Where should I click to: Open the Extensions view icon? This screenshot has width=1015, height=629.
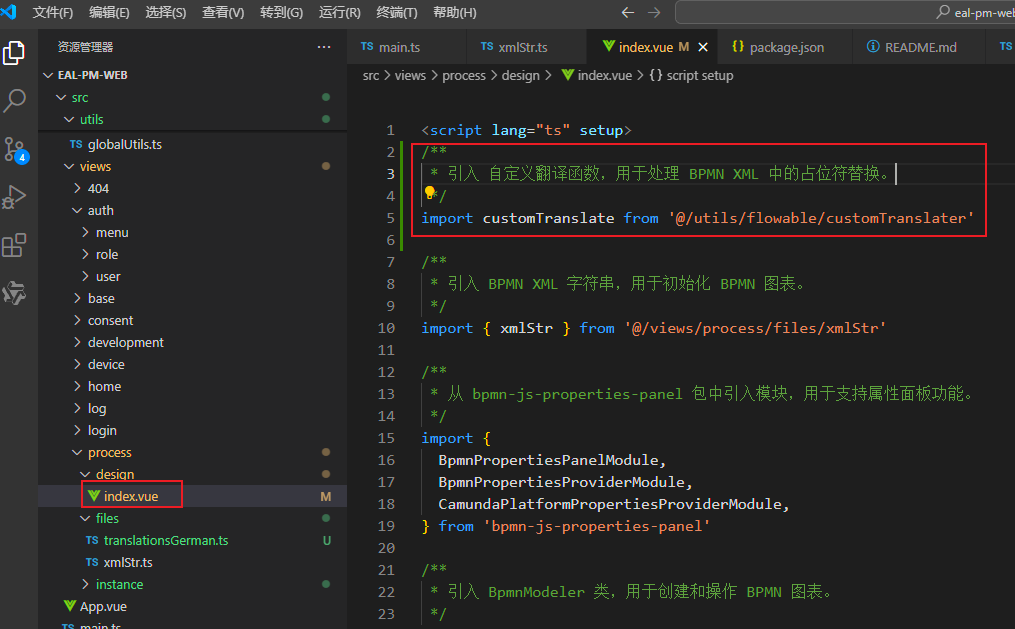13,243
